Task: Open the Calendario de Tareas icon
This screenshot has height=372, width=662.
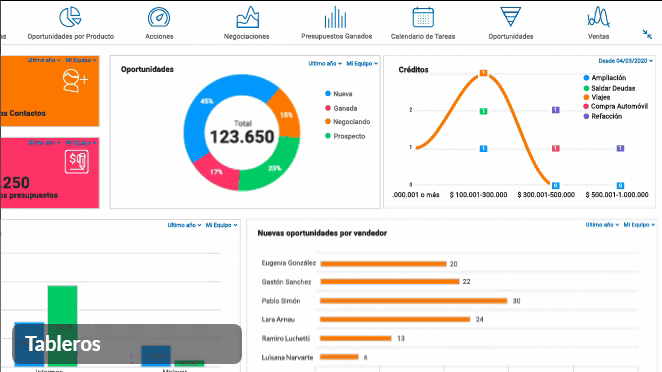Action: [423, 17]
